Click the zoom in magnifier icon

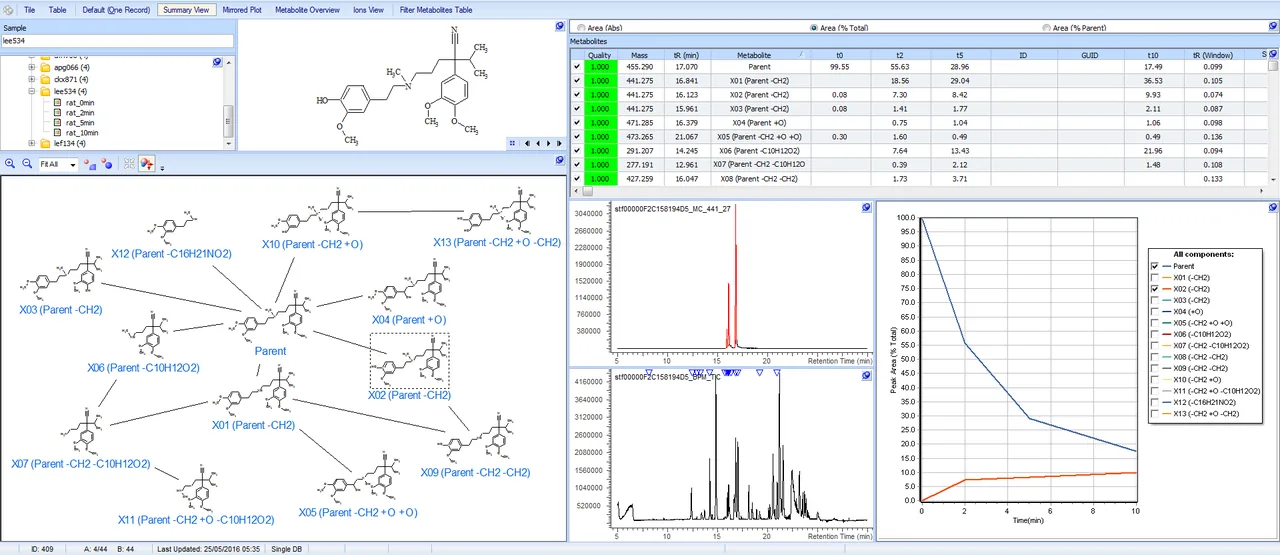tap(10, 163)
